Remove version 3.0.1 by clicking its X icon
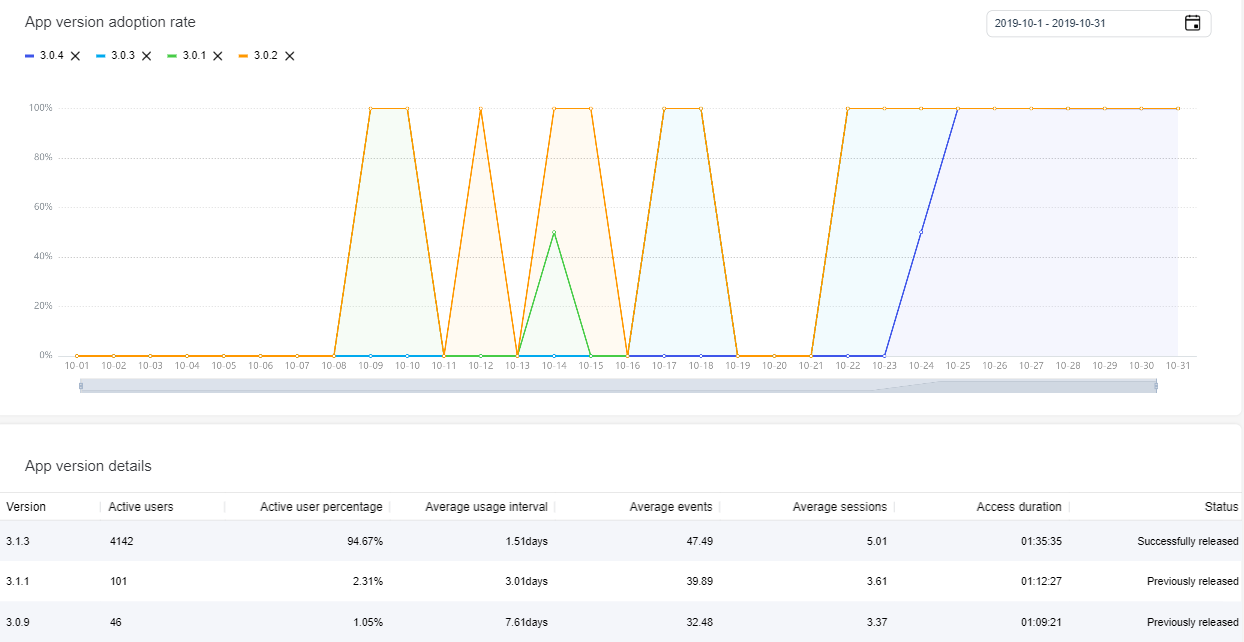1244x642 pixels. tap(217, 56)
